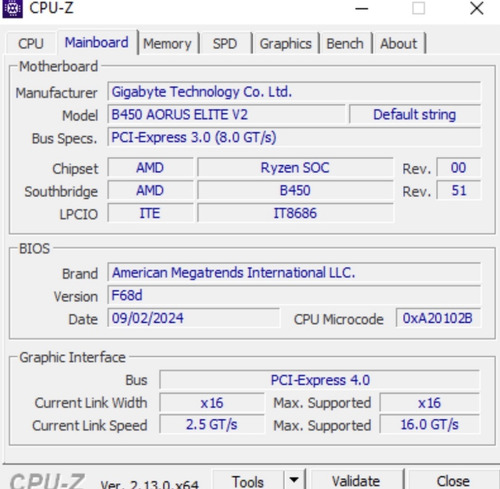Image resolution: width=500 pixels, height=489 pixels.
Task: Select the Ryzen SOC chipset value
Action: coord(295,167)
